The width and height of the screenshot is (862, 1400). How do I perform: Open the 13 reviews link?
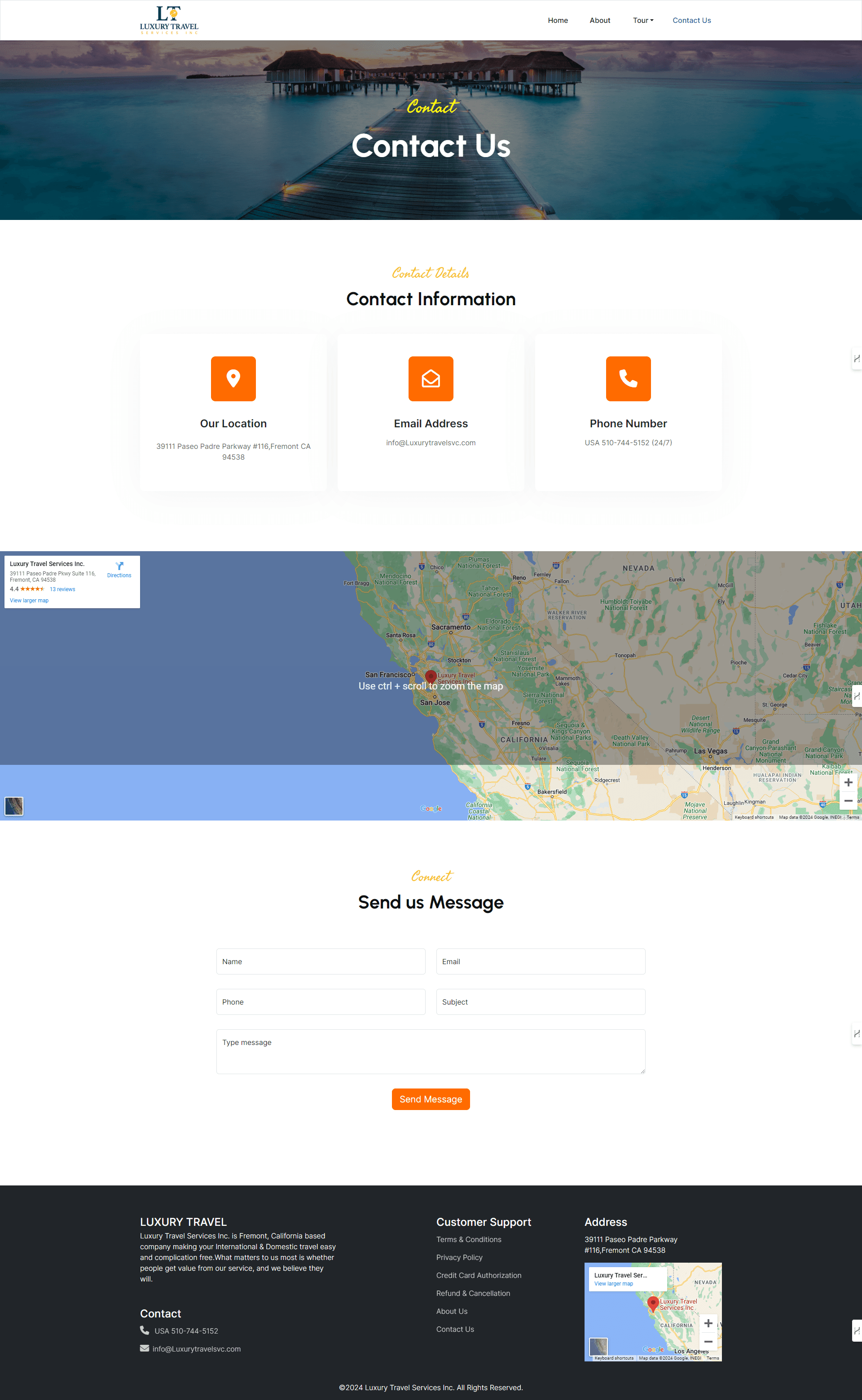click(62, 589)
